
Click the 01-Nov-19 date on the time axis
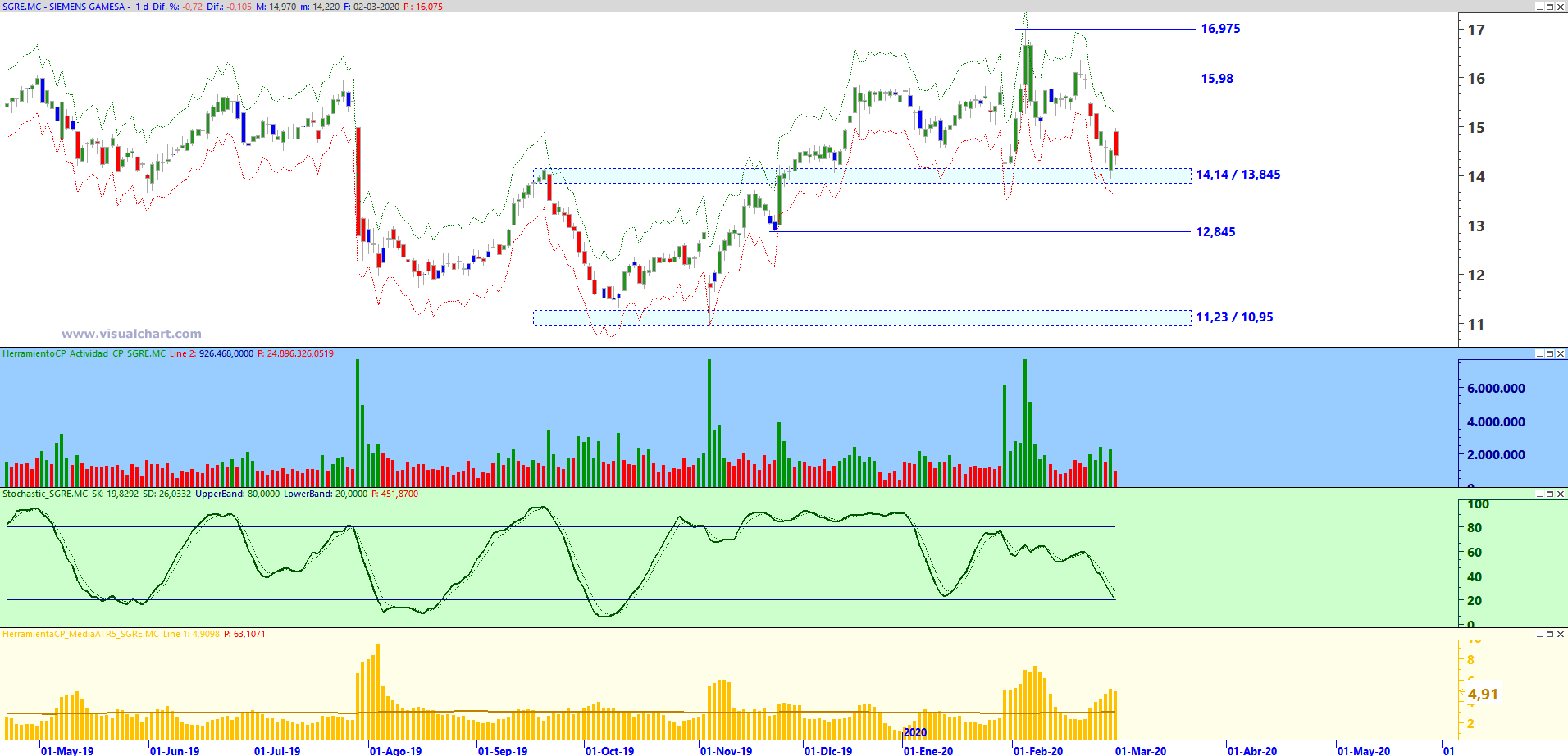[726, 750]
